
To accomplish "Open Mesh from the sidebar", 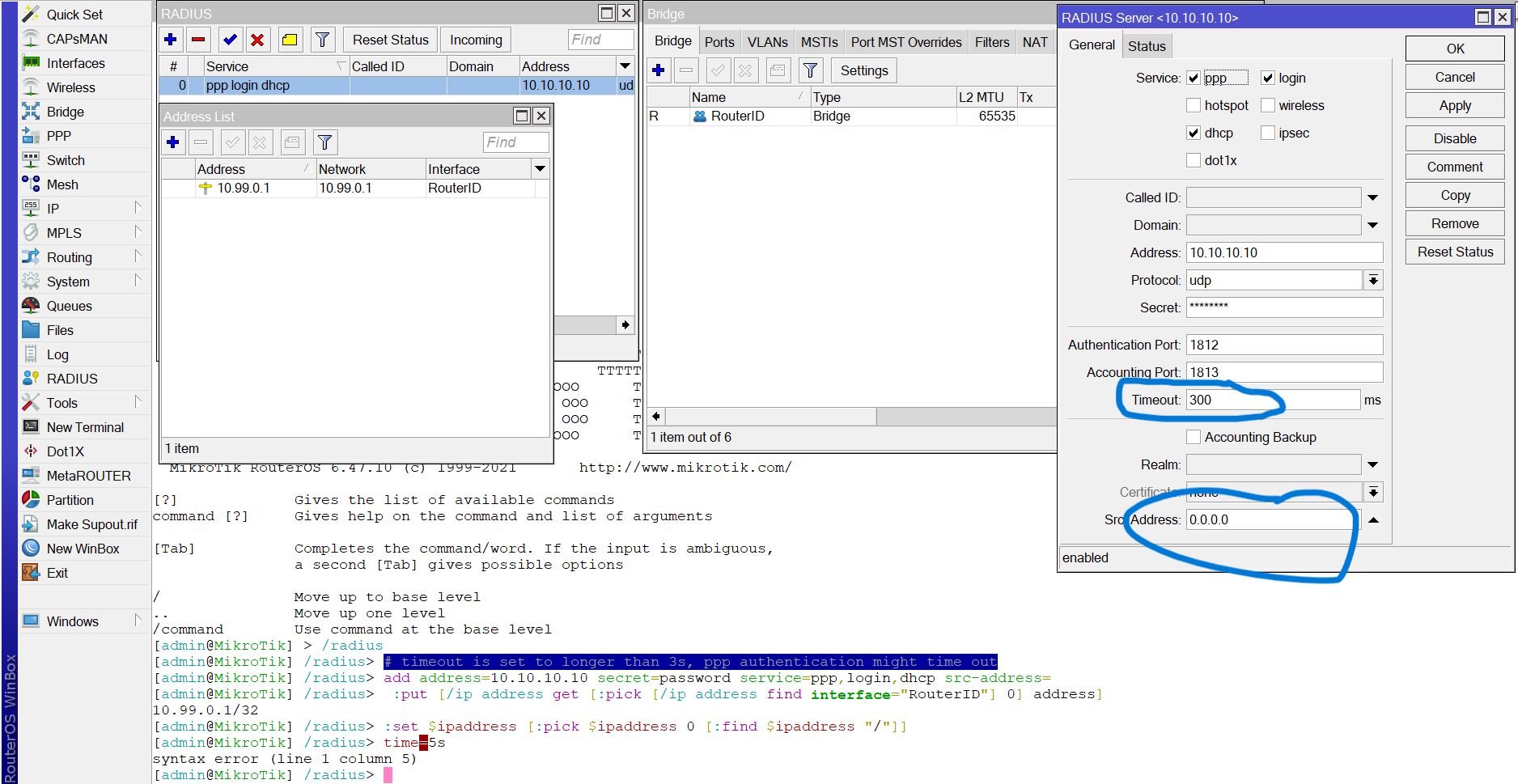I will 62,184.
